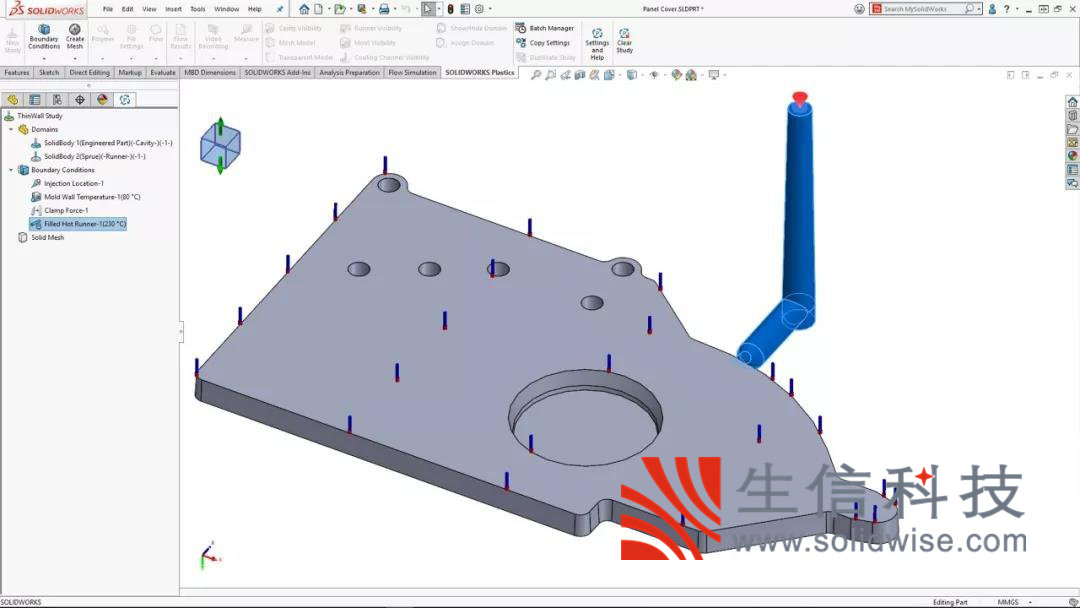This screenshot has height=608, width=1080.
Task: Open the DimXpertManager crosshair tab
Action: [80, 100]
